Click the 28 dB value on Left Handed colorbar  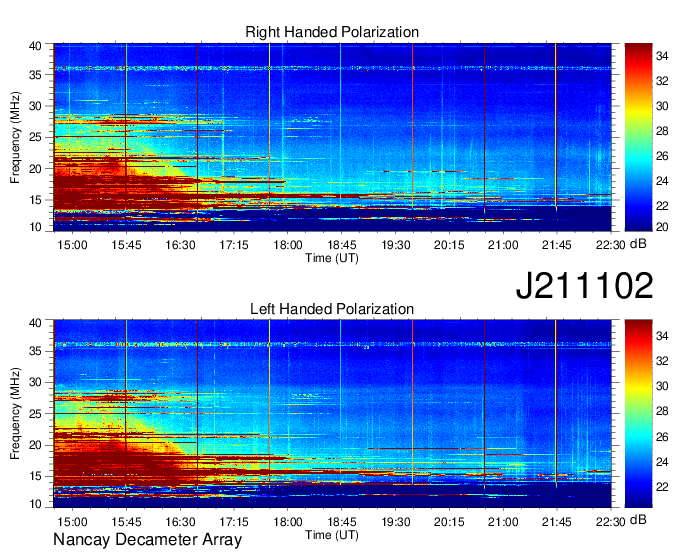662,411
